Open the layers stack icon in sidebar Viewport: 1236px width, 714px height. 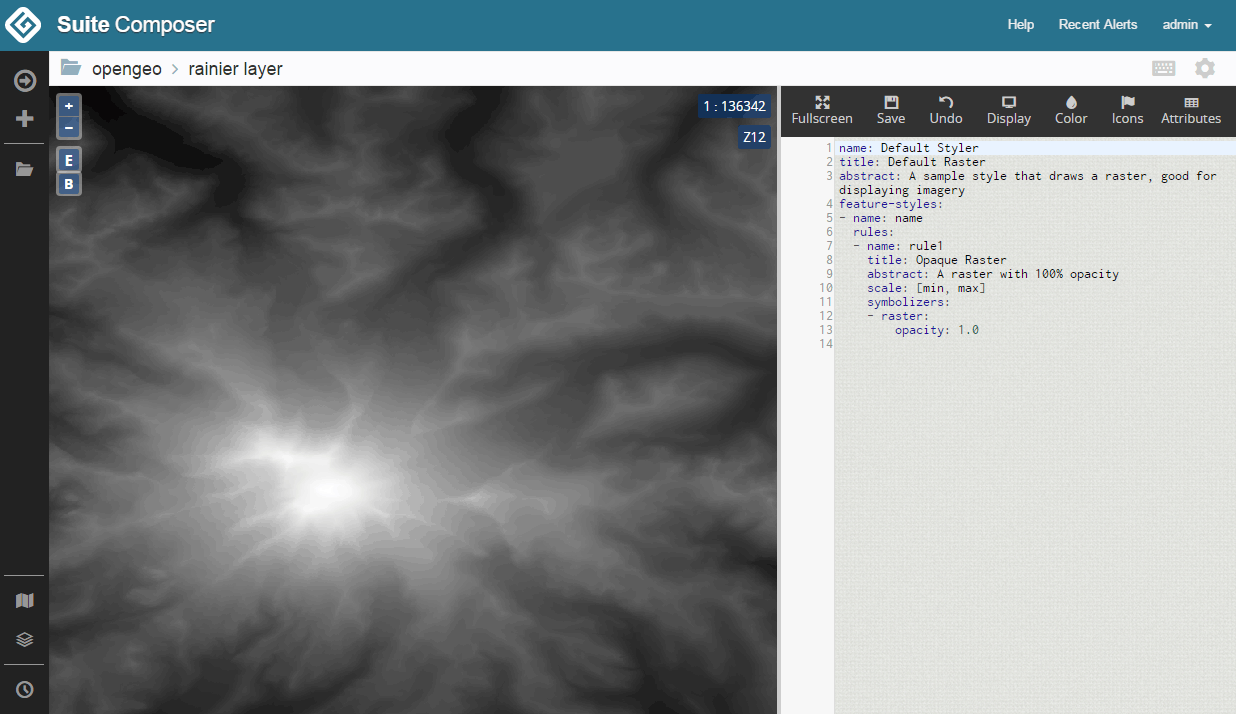coord(25,640)
